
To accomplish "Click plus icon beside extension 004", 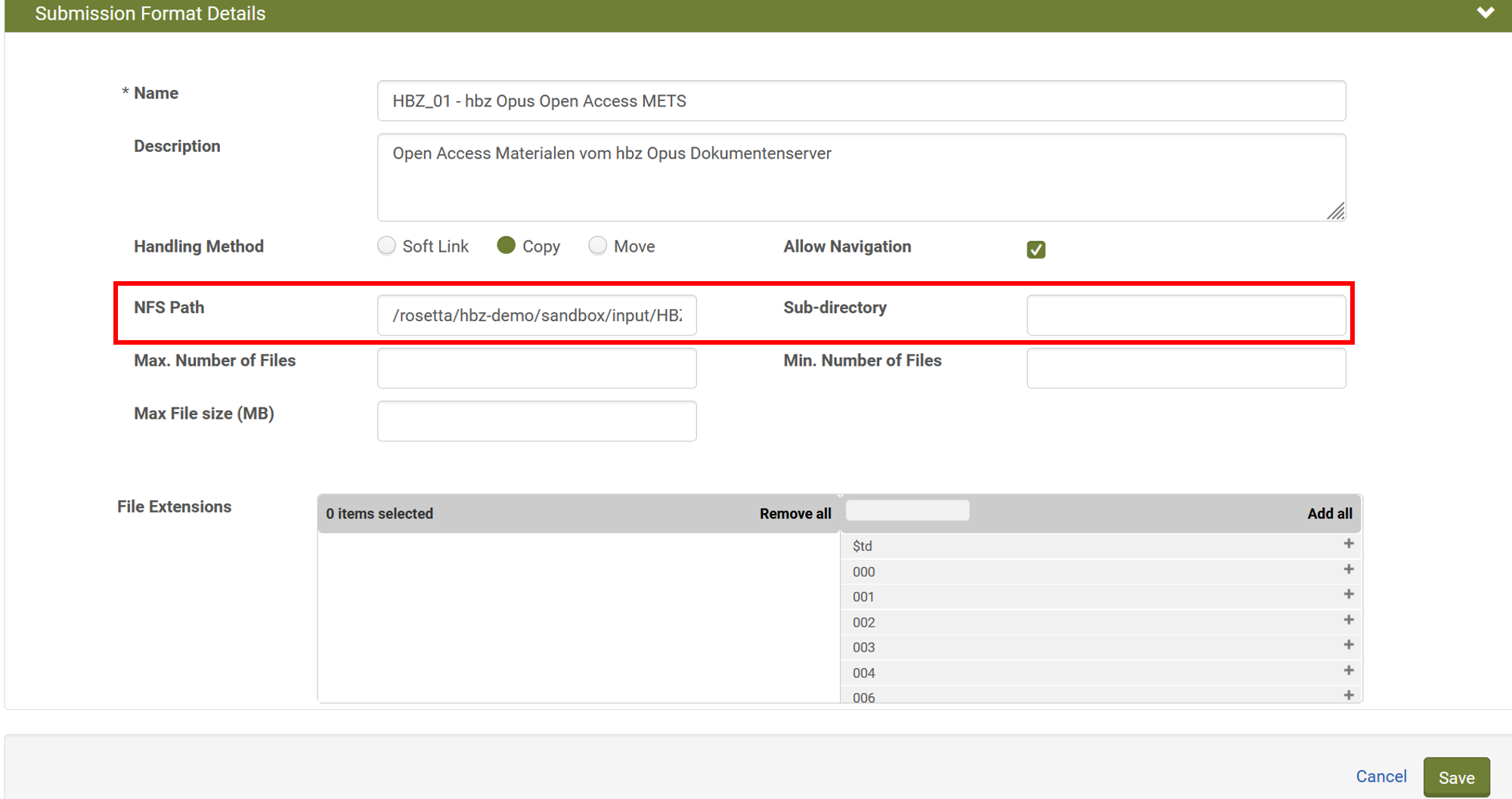I will click(1348, 671).
